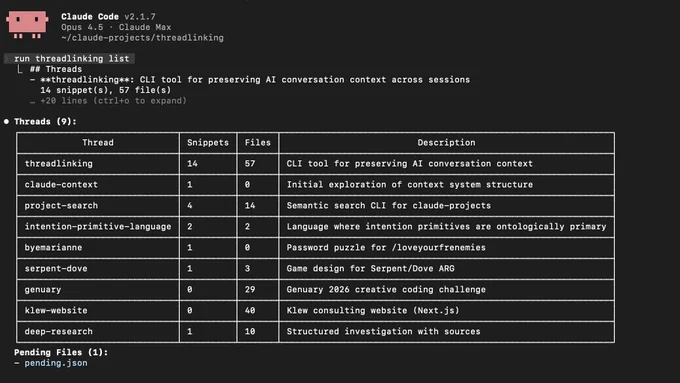The width and height of the screenshot is (680, 383).
Task: Open the pending.json file link
Action: [56, 363]
